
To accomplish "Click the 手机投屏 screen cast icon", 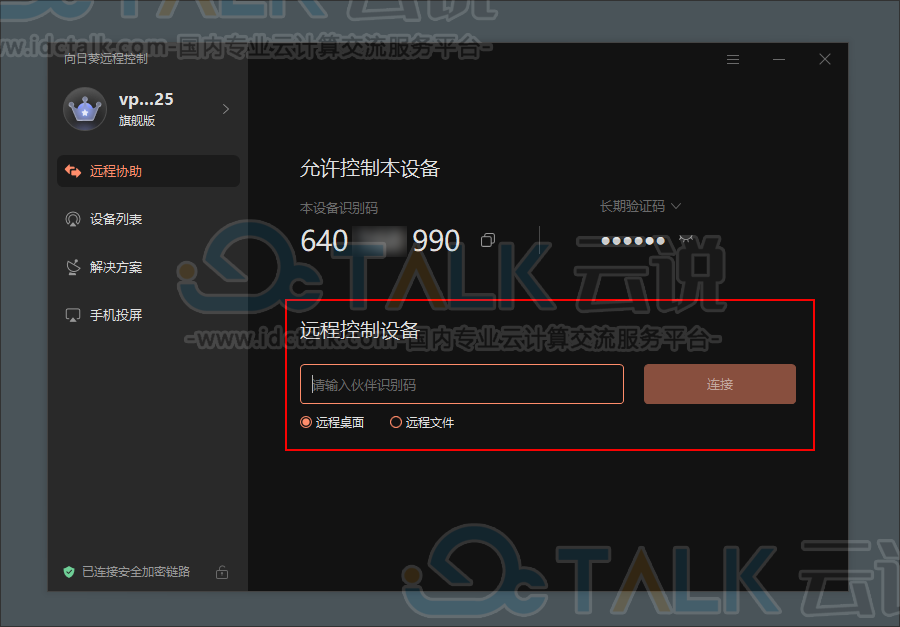I will tap(73, 315).
